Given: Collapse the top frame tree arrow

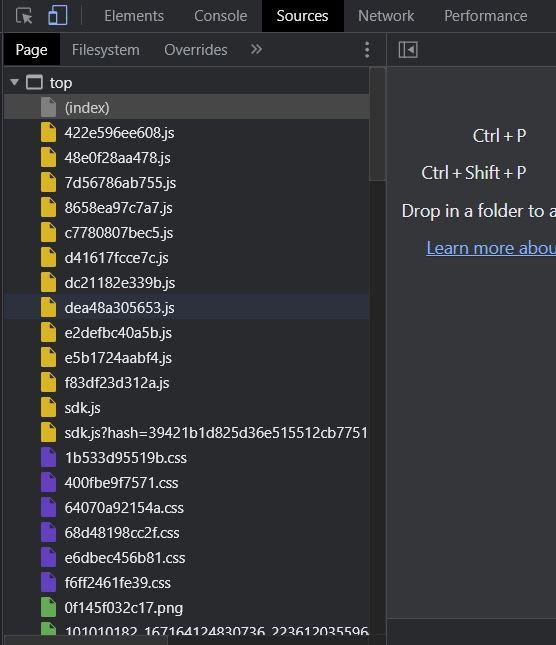Looking at the screenshot, I should point(14,82).
